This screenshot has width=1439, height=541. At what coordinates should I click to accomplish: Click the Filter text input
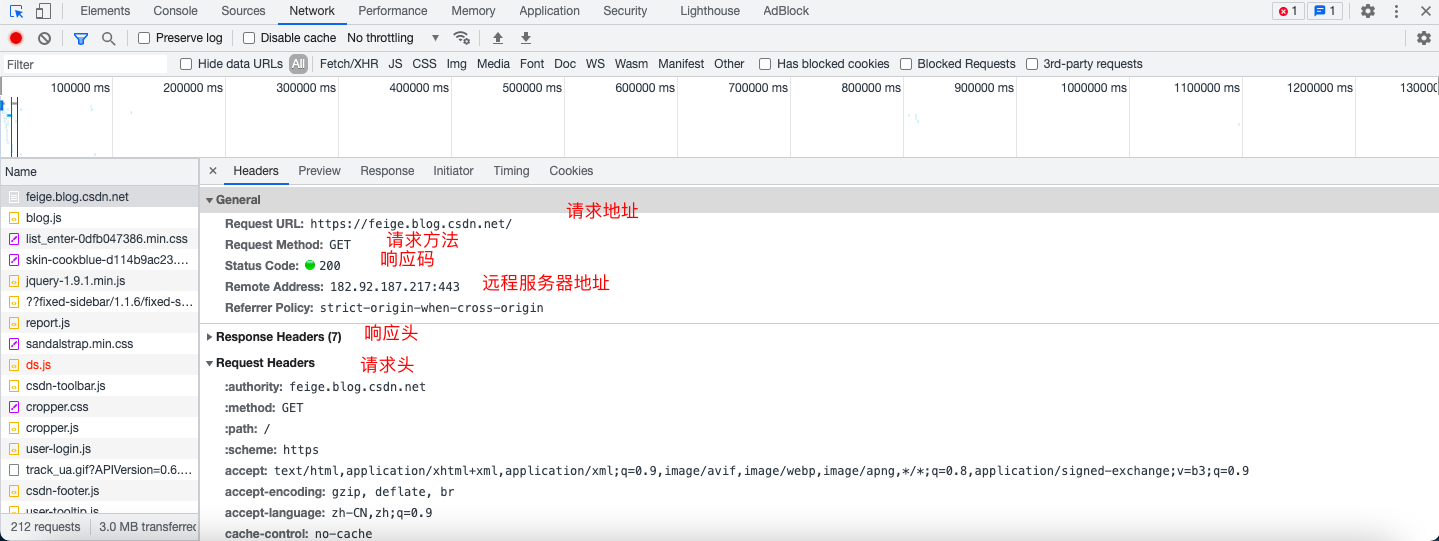(85, 64)
